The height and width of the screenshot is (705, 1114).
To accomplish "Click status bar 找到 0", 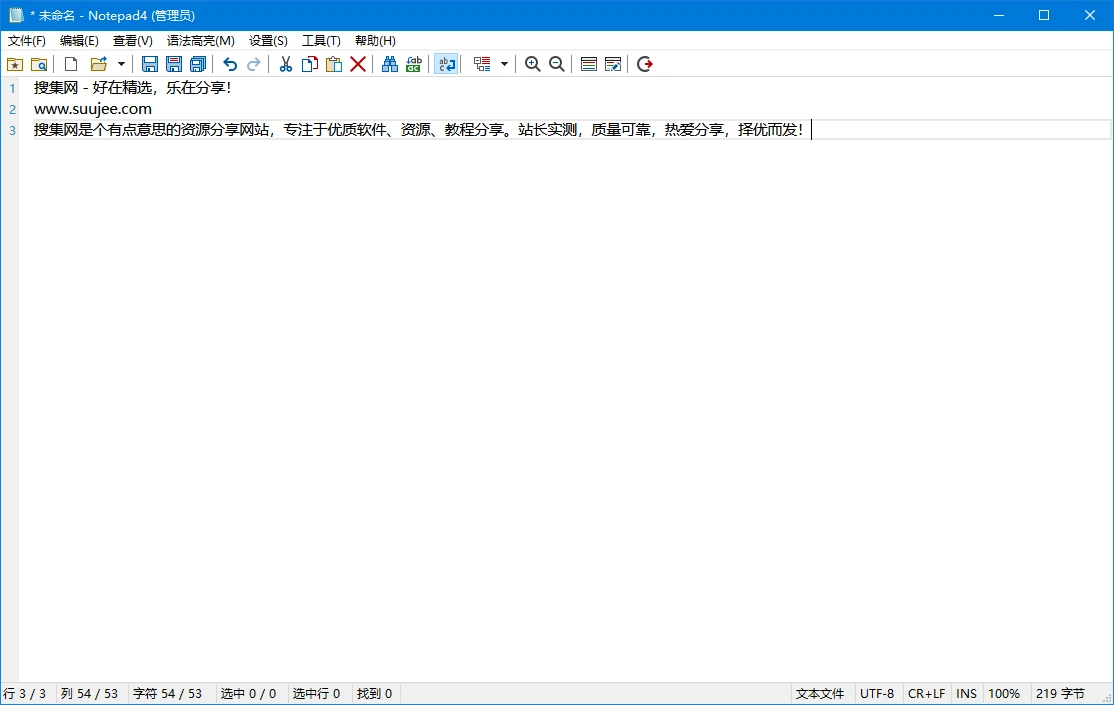I will pos(374,694).
